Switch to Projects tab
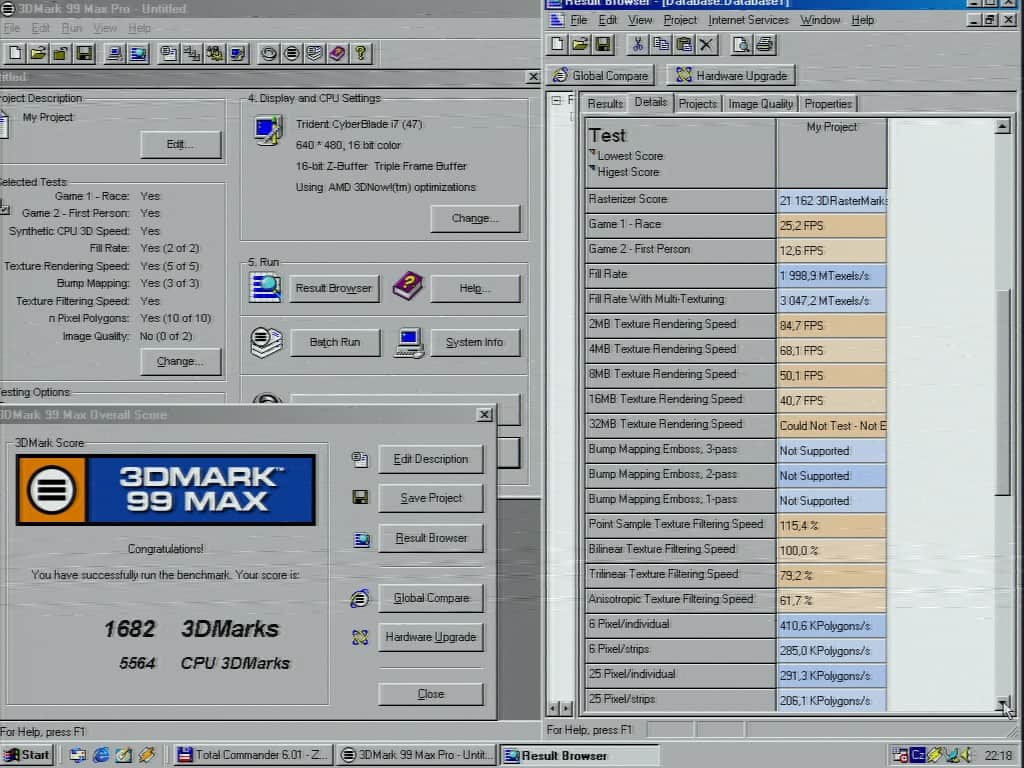Screen dimensions: 1024x768 697,104
